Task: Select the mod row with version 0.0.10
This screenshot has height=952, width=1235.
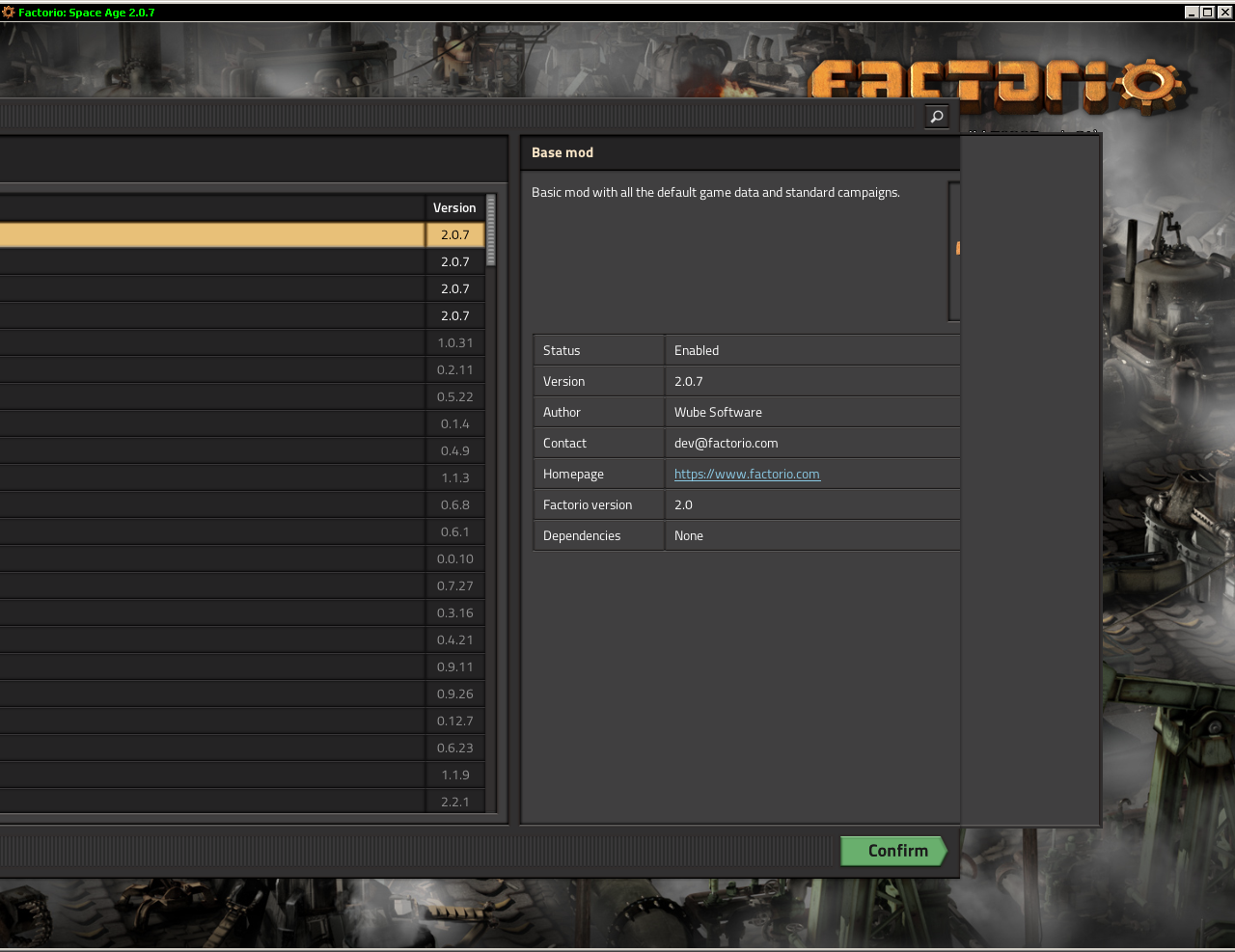Action: (x=242, y=558)
